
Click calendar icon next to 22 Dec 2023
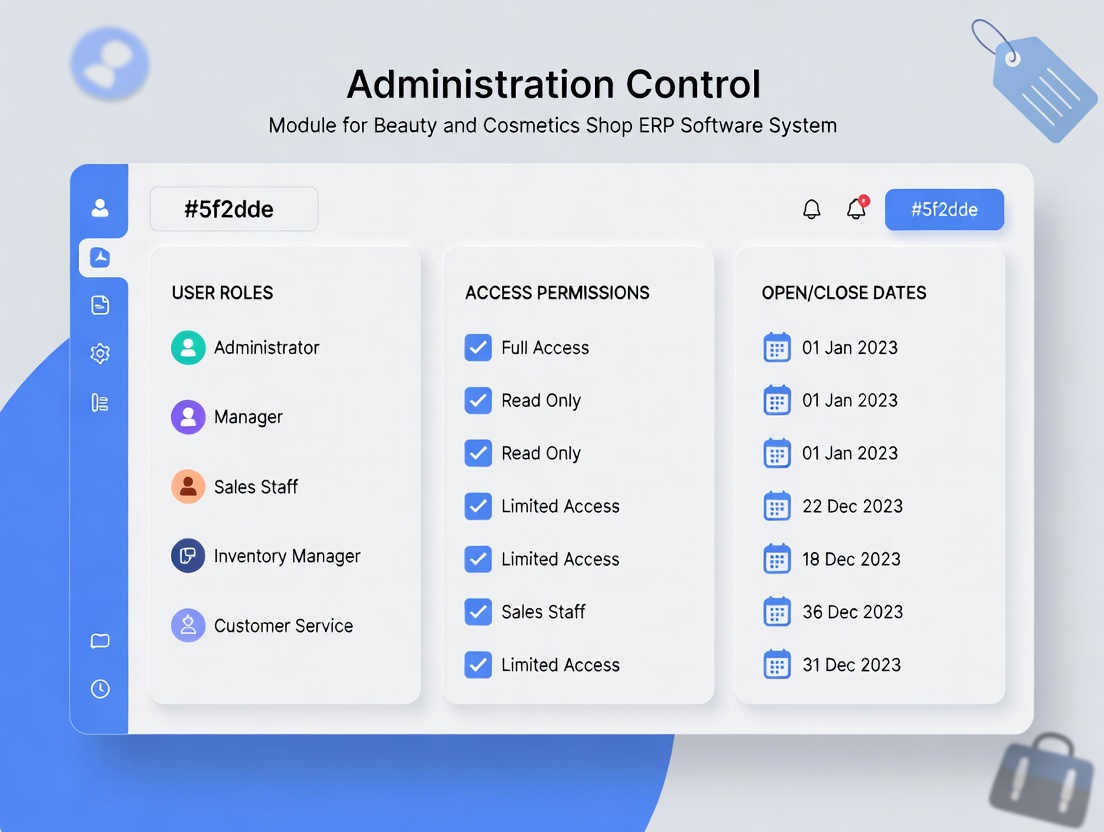click(x=777, y=506)
